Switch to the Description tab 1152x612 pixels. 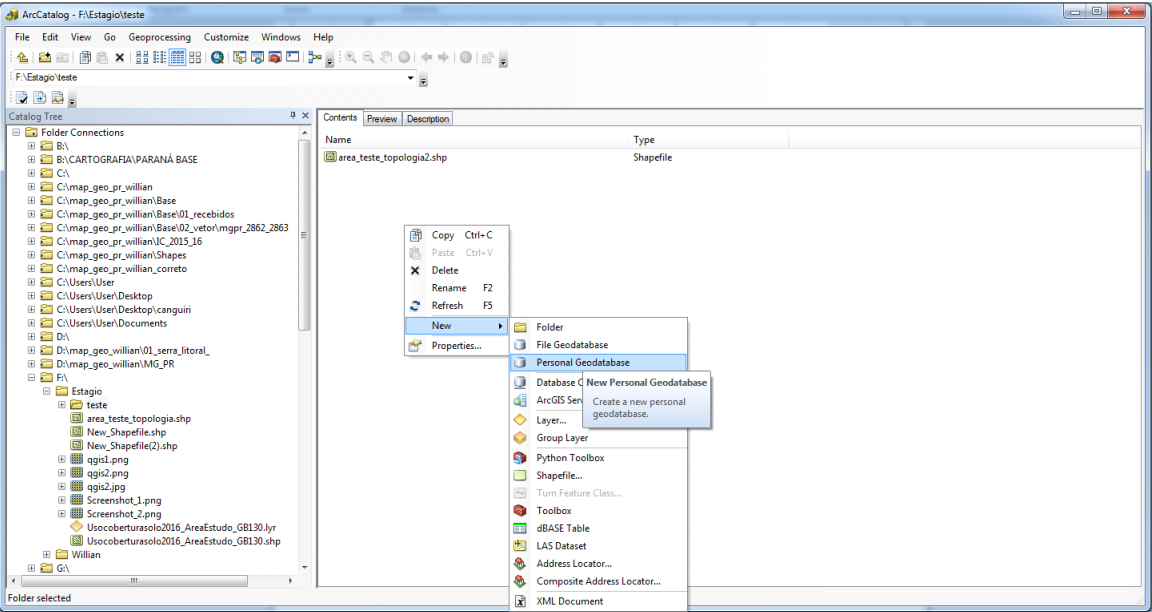pos(428,118)
